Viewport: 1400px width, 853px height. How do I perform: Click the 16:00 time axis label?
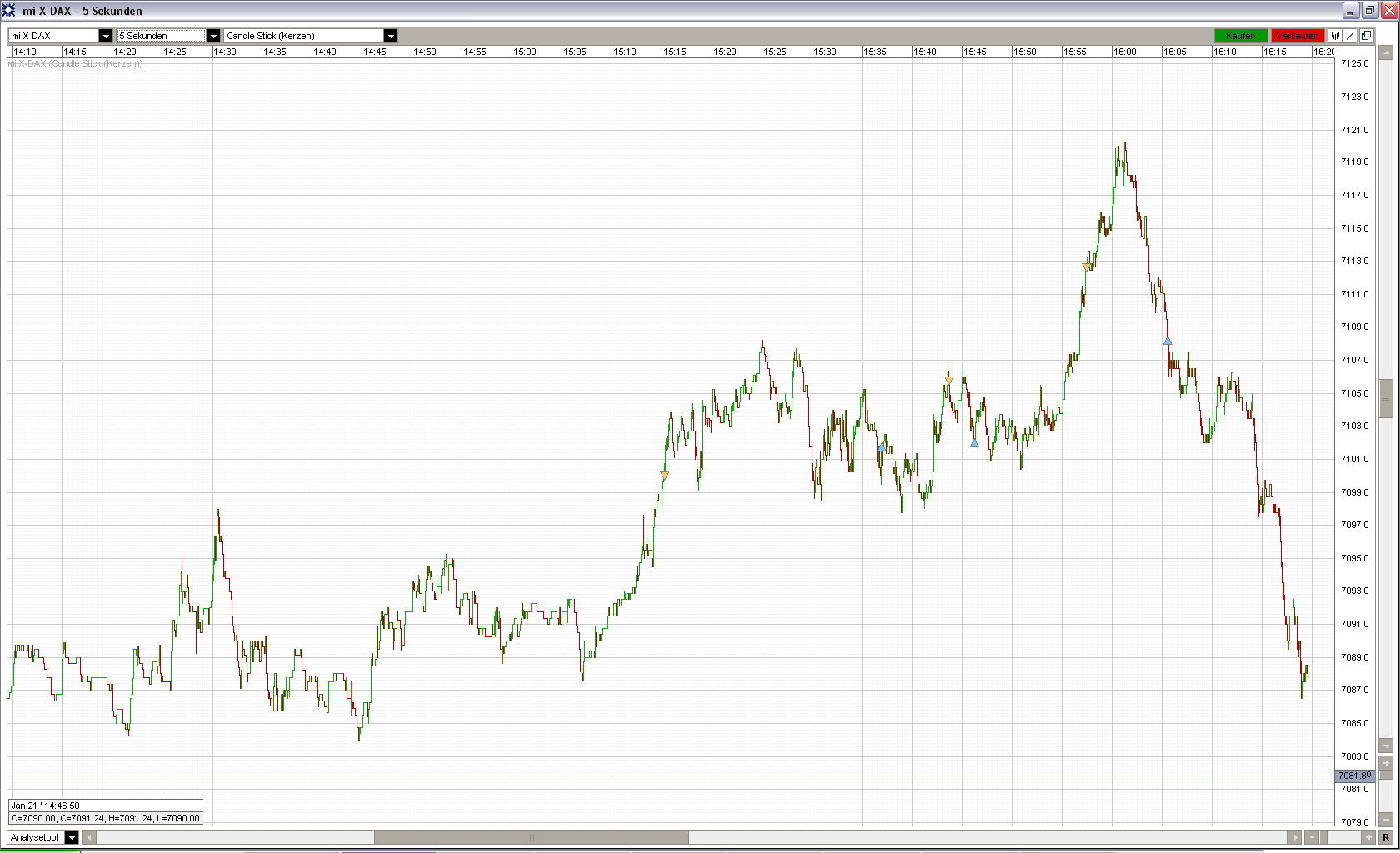(1125, 52)
